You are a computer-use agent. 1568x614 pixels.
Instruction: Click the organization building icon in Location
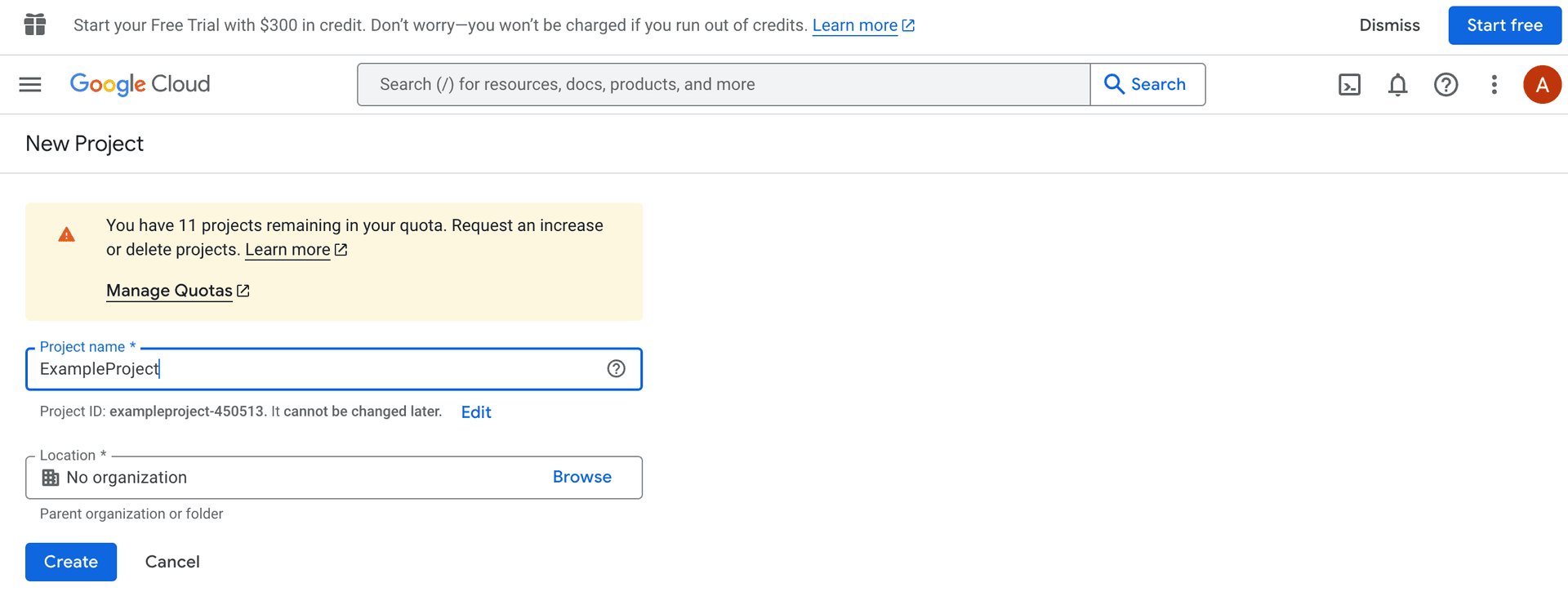point(51,478)
